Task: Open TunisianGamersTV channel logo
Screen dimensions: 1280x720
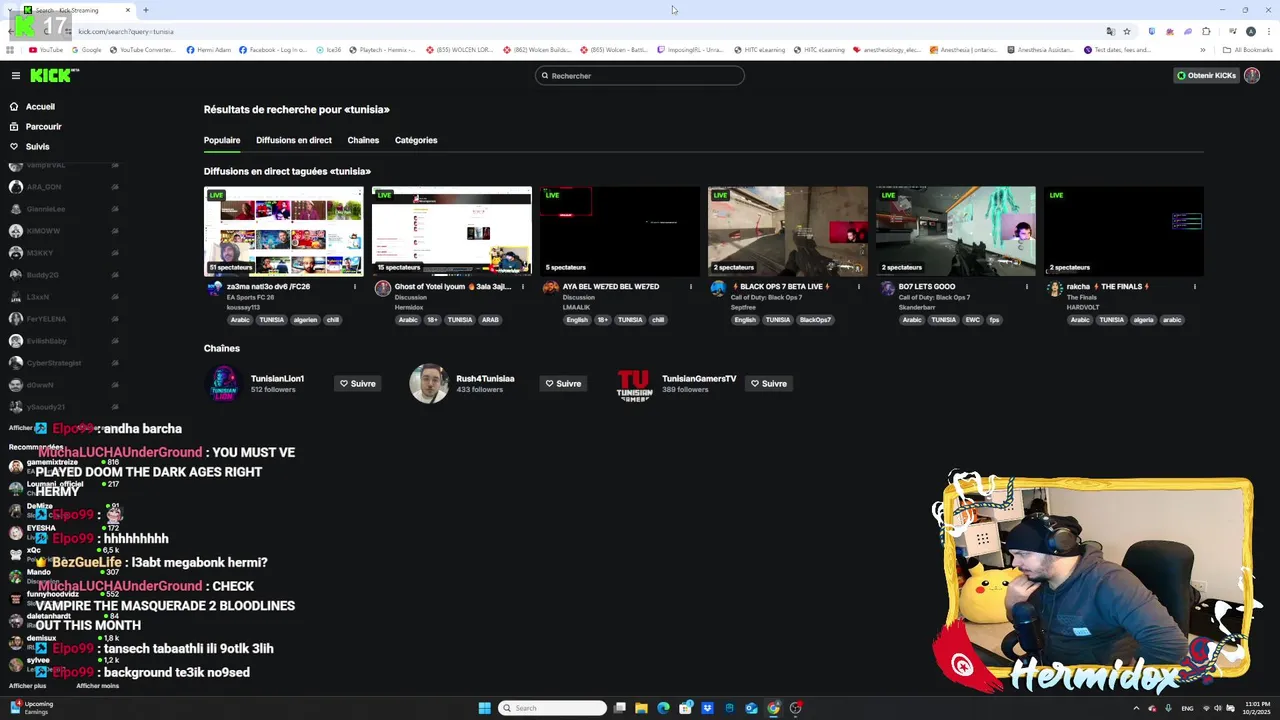Action: (634, 384)
